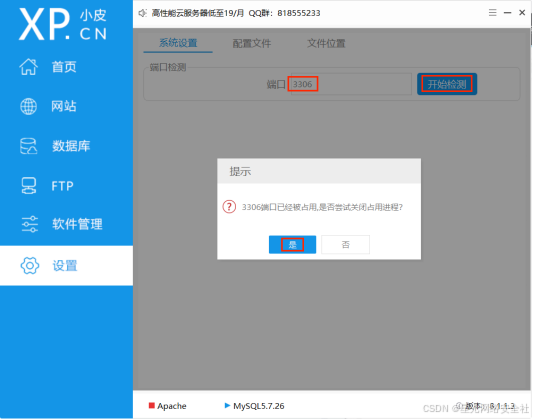Image resolution: width=533 pixels, height=420 pixels.
Task: Click the gear settings icon
Action: 30,265
